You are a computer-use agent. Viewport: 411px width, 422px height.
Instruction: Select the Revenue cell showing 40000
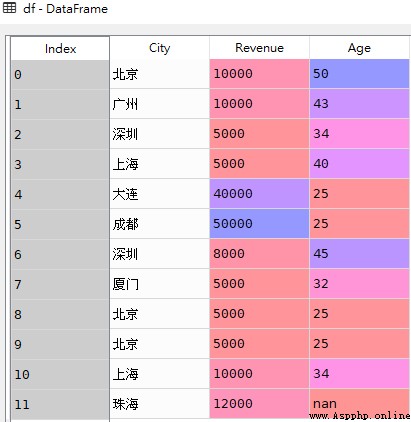coord(259,194)
